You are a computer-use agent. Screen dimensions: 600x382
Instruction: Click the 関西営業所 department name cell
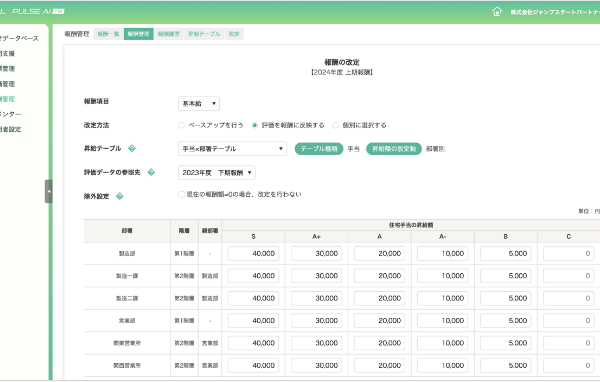coord(127,366)
